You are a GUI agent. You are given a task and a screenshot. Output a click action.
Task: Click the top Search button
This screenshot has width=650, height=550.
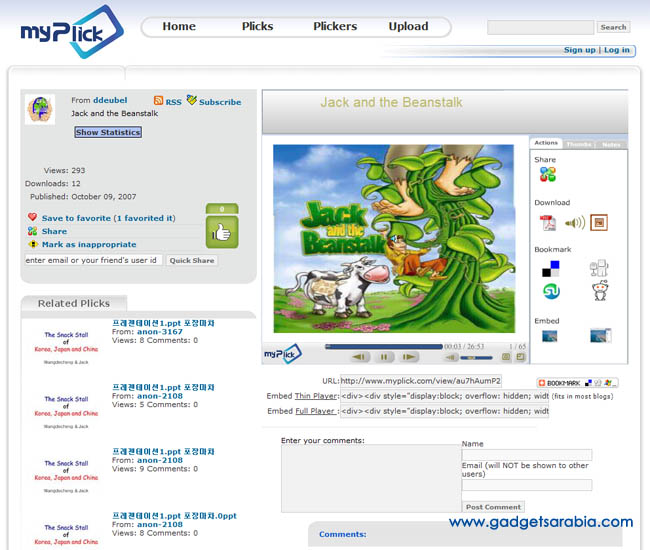(613, 27)
